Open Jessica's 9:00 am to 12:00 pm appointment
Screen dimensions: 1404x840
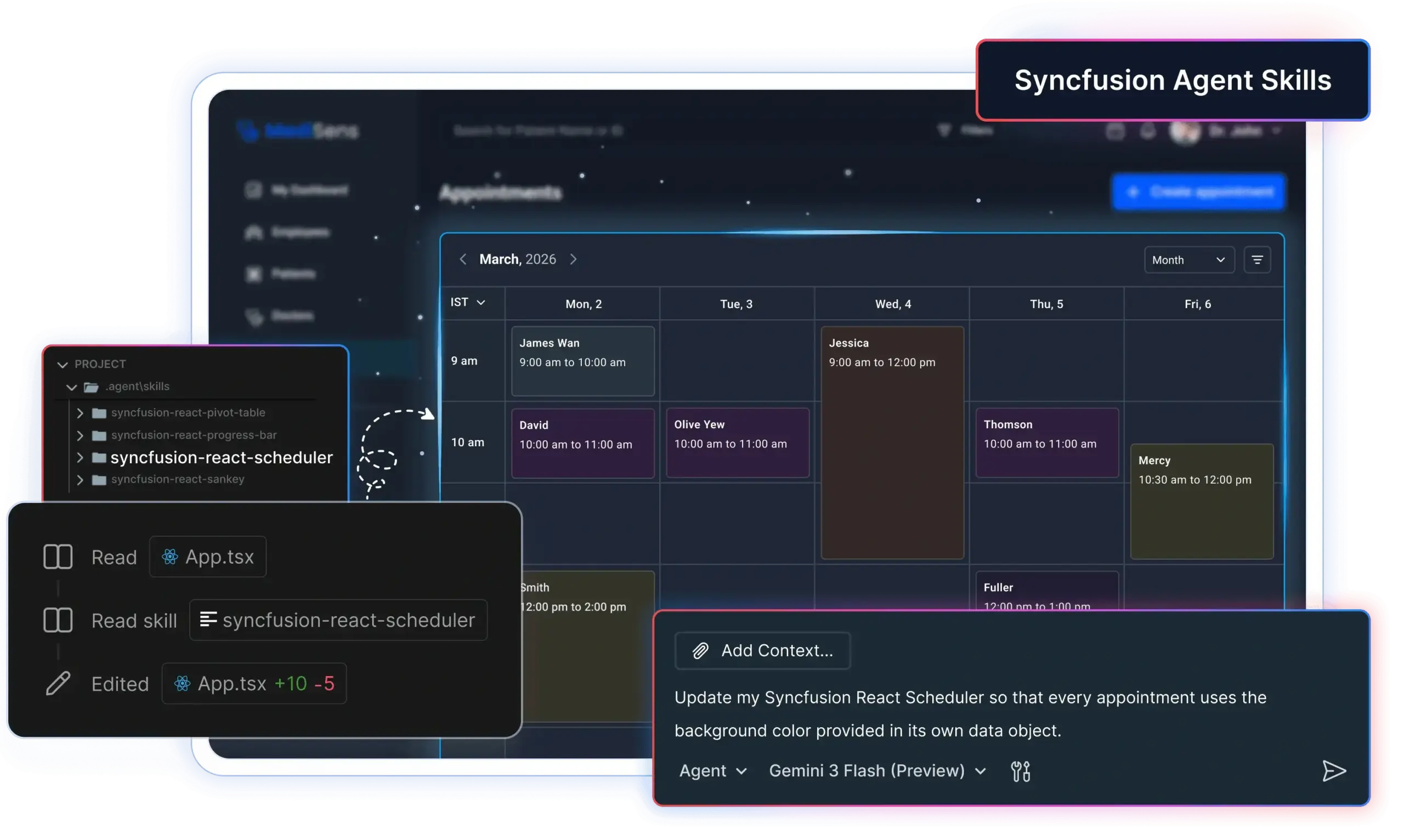point(892,442)
